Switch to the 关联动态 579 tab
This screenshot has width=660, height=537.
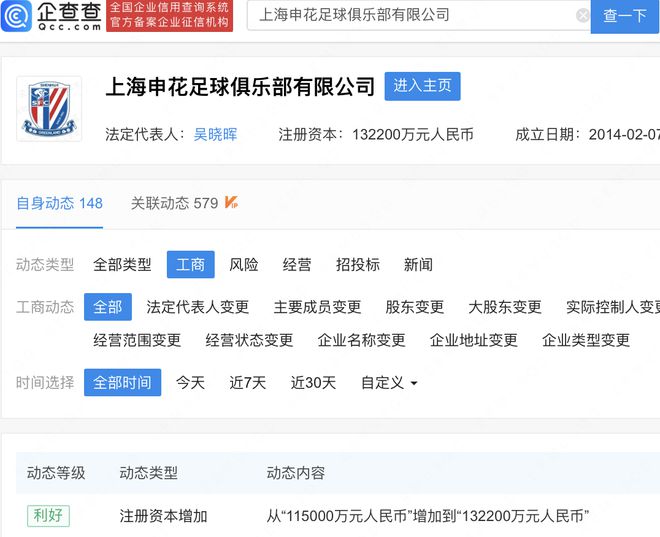(174, 203)
